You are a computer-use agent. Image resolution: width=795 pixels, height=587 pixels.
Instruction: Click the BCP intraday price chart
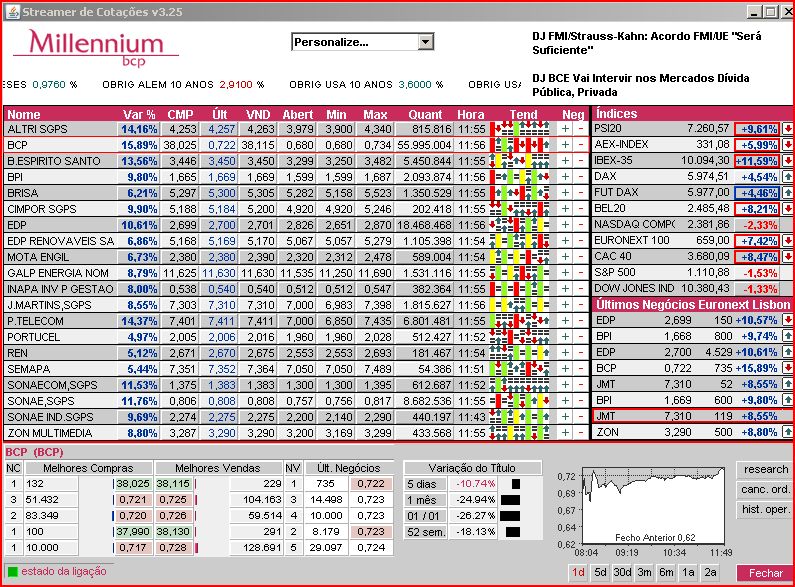tap(654, 506)
